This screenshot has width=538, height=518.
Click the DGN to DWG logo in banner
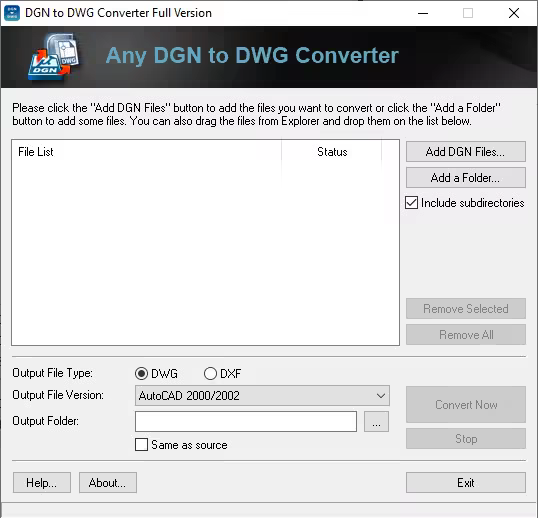coord(54,57)
